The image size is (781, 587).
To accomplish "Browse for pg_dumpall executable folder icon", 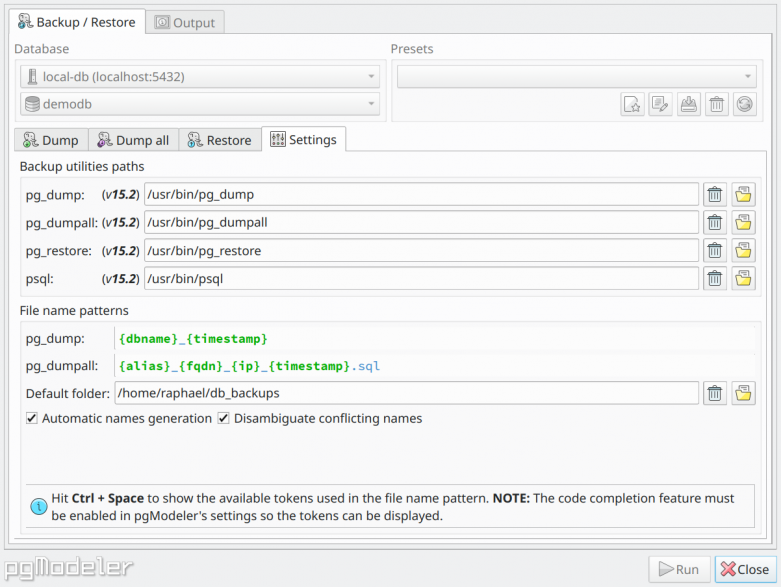I will (x=743, y=223).
